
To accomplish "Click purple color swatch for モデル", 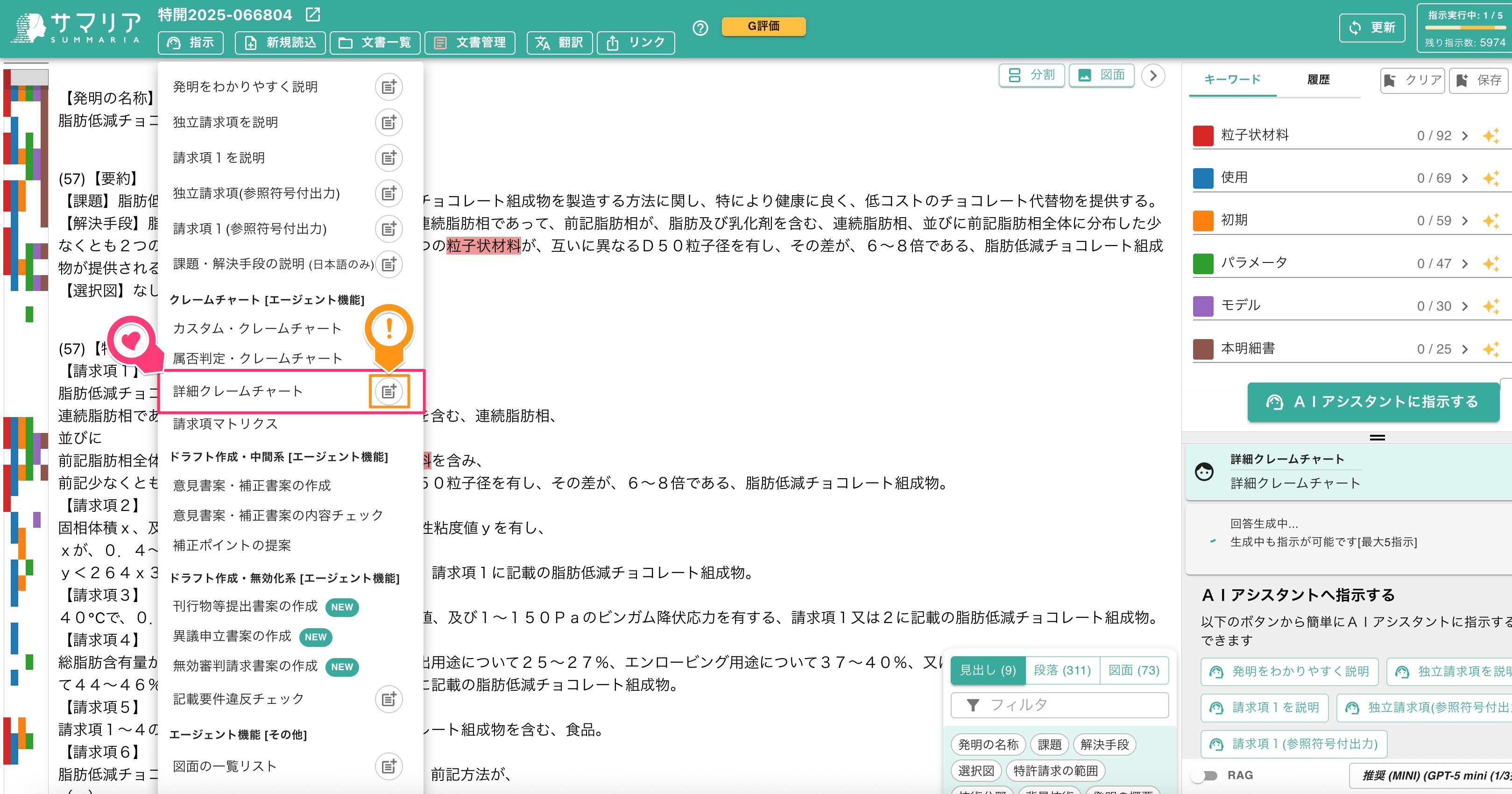I will click(1203, 306).
